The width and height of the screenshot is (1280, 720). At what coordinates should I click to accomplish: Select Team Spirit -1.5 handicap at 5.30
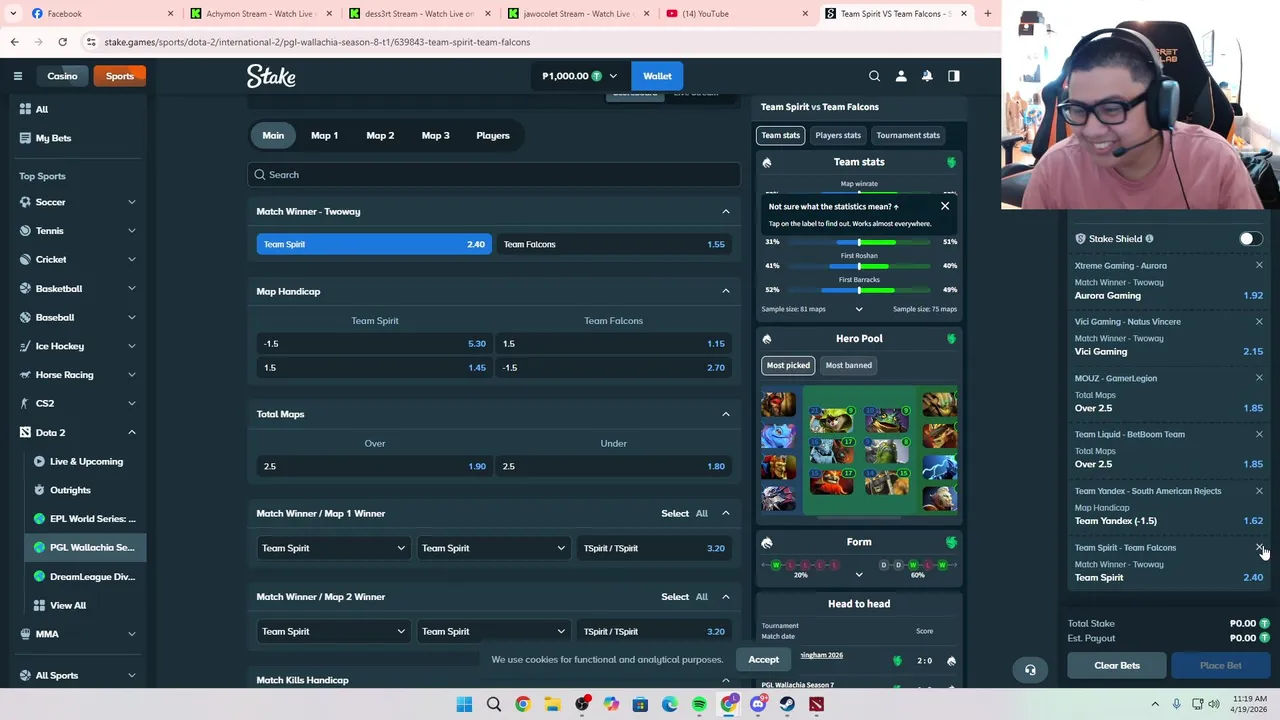point(374,343)
